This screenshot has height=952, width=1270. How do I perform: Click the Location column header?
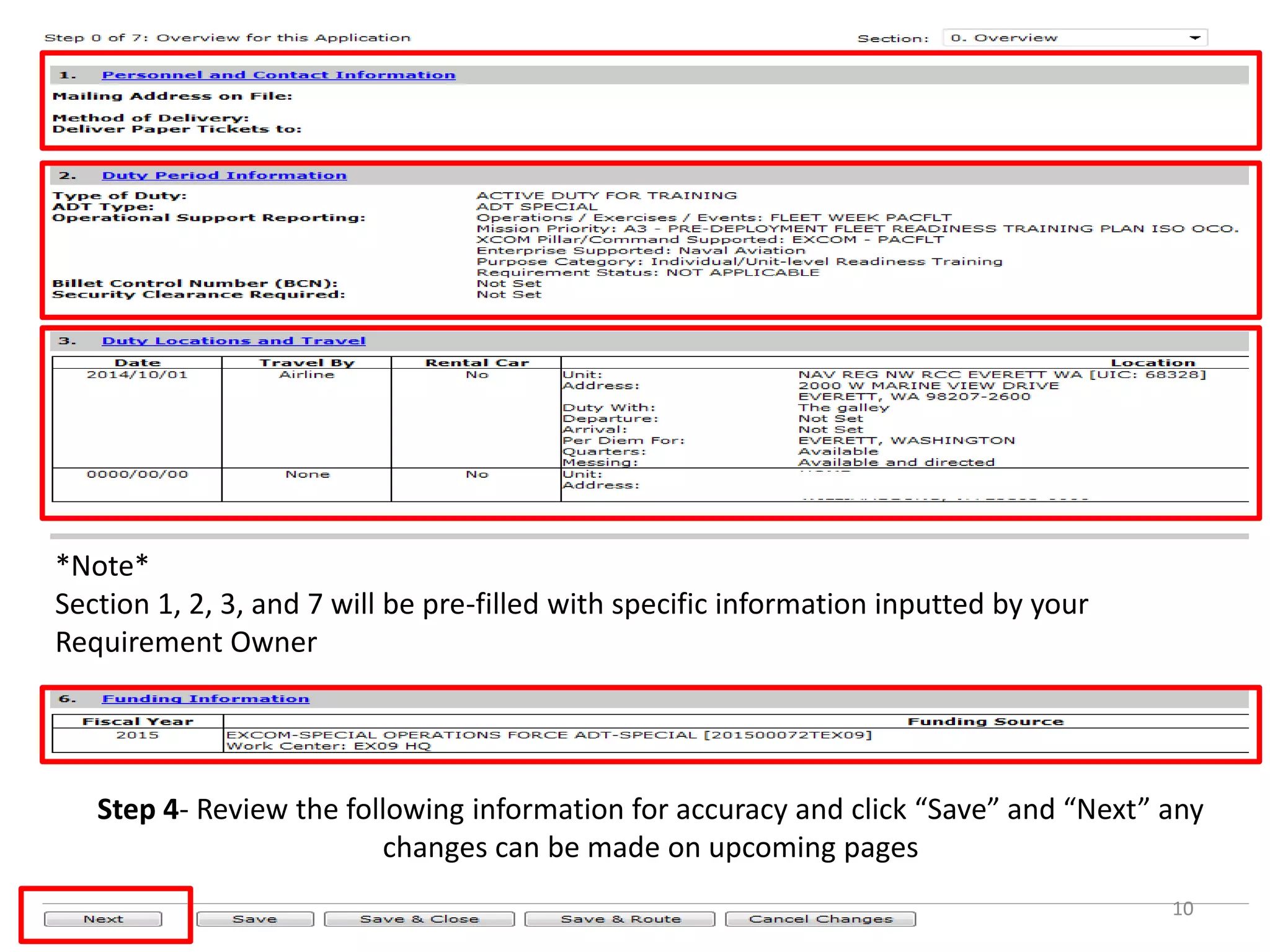click(x=1152, y=363)
